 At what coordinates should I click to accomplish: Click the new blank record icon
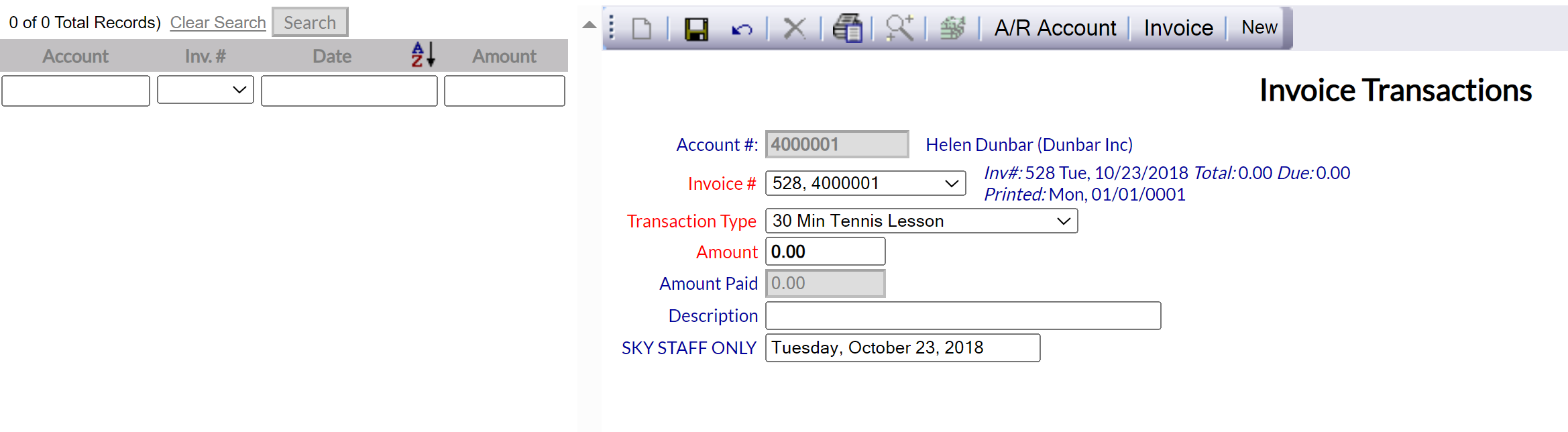point(642,29)
